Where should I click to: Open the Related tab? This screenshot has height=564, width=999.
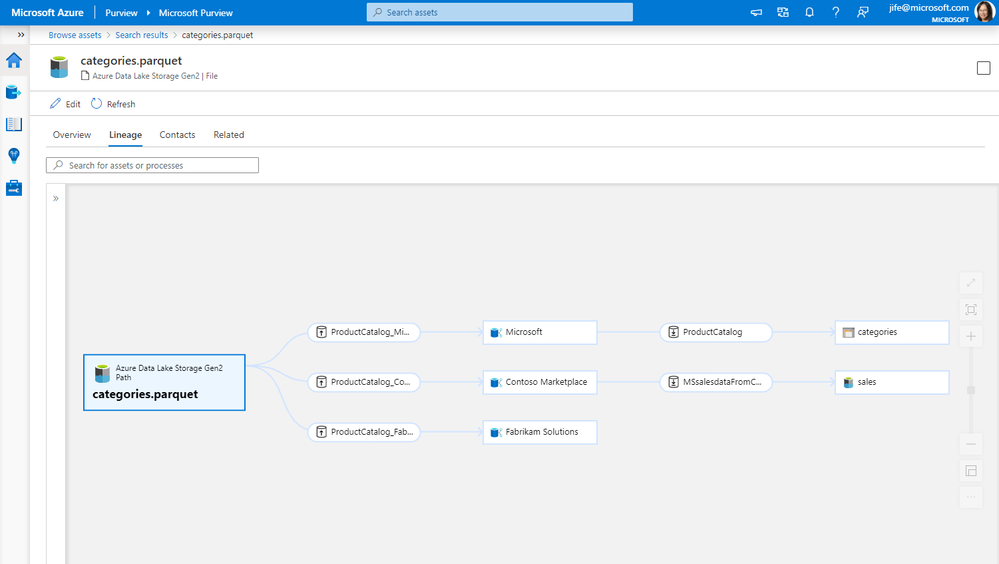pos(229,134)
